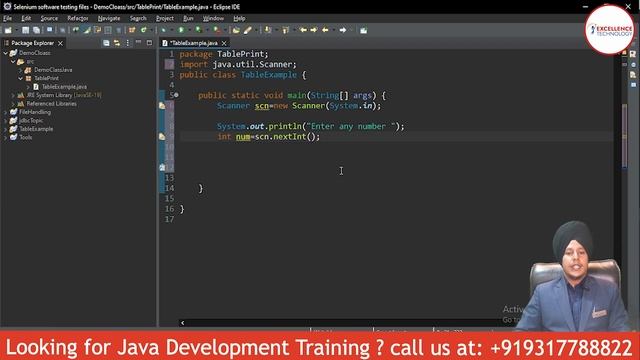Expand the TableExample.java file node
Screen dimensions: 640x360
point(28,87)
